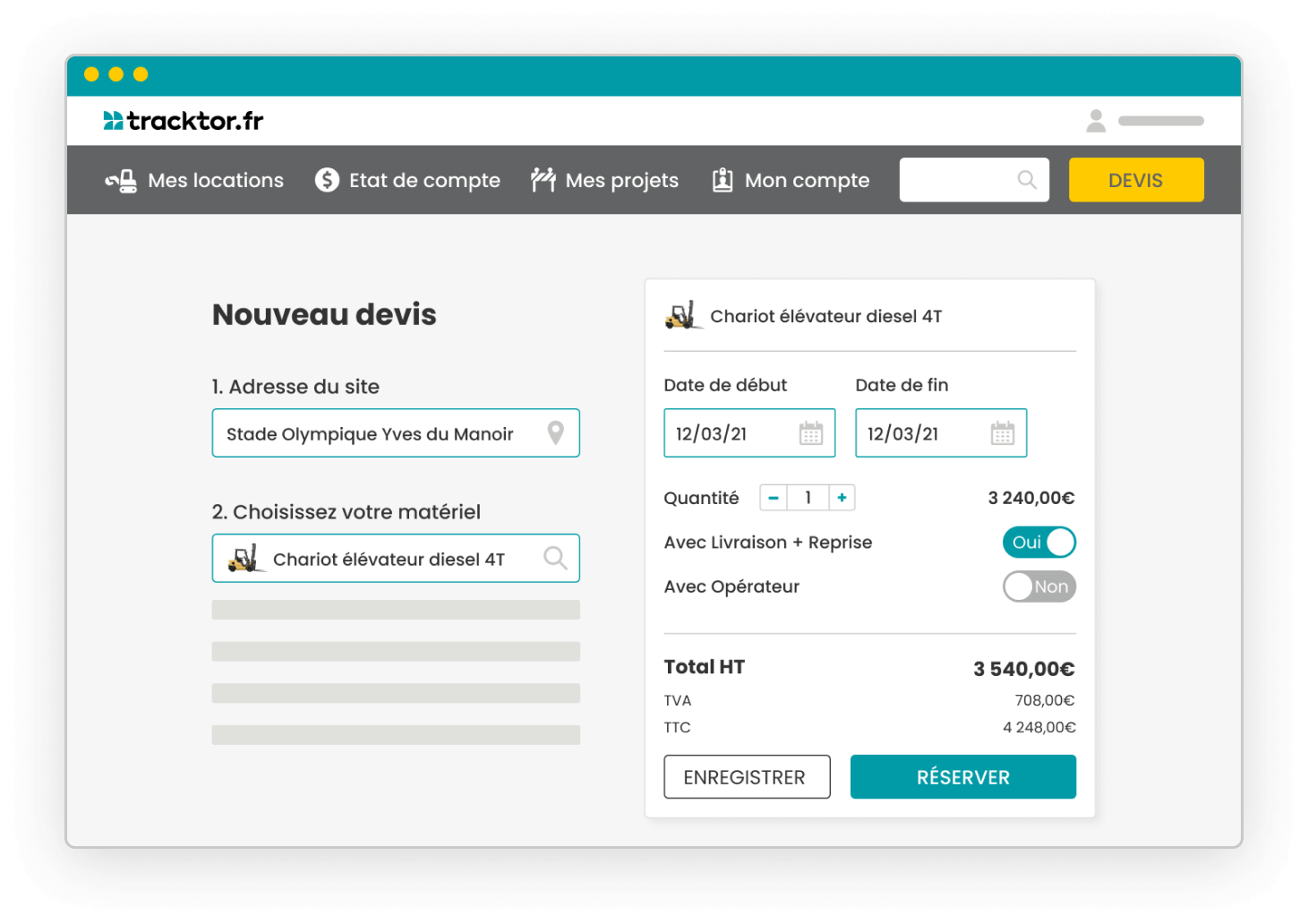
Task: Click the quantity value field showing 1
Action: 808,498
